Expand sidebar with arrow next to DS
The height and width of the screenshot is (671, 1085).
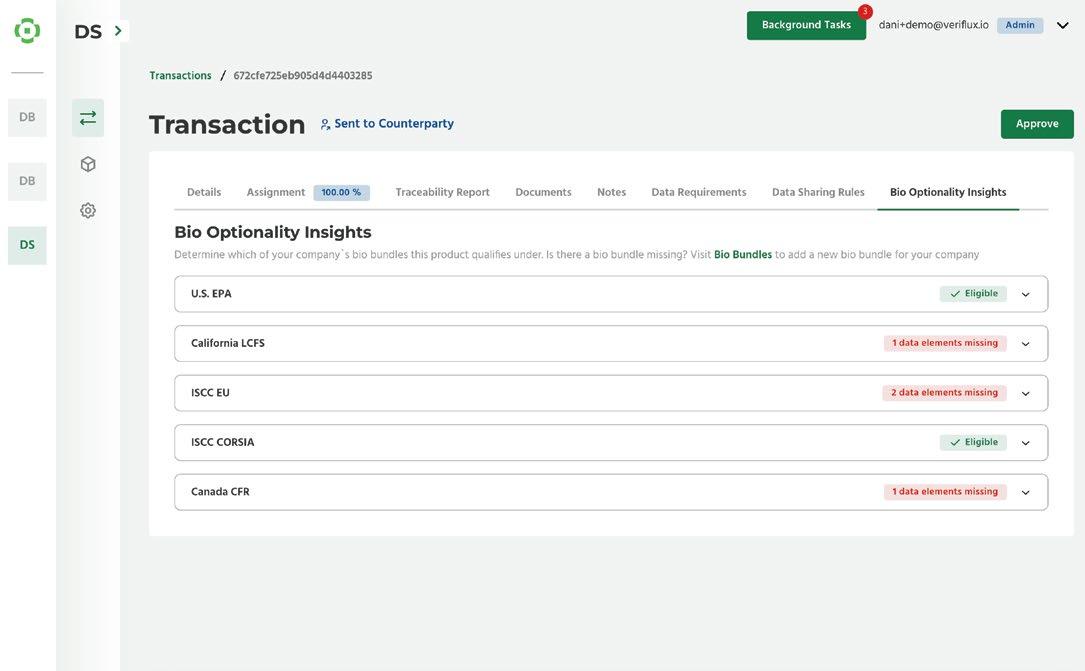pos(118,30)
